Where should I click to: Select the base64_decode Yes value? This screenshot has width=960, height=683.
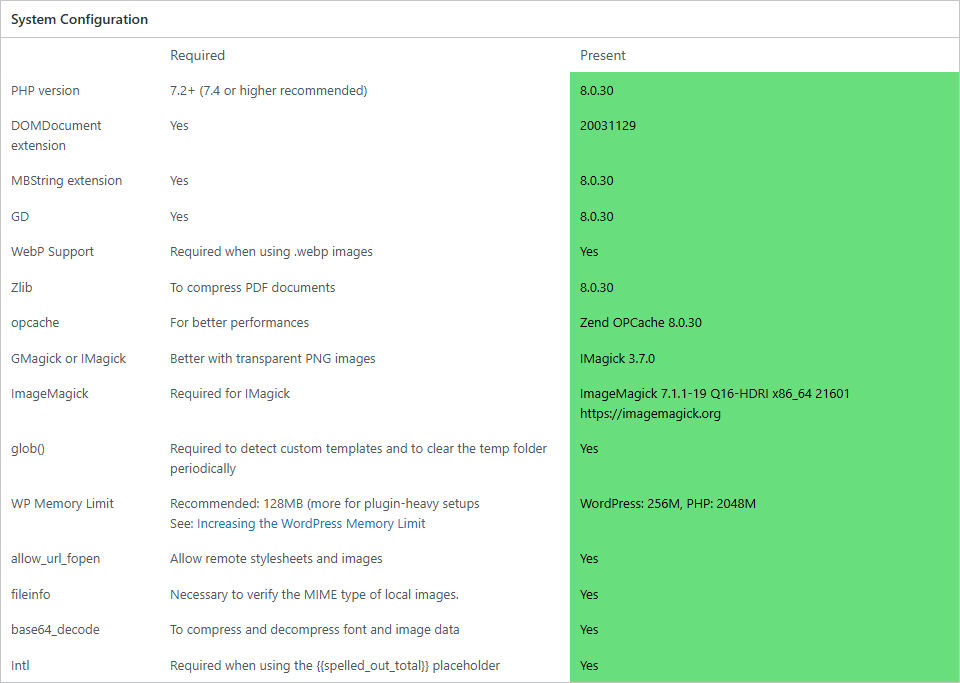coord(589,630)
